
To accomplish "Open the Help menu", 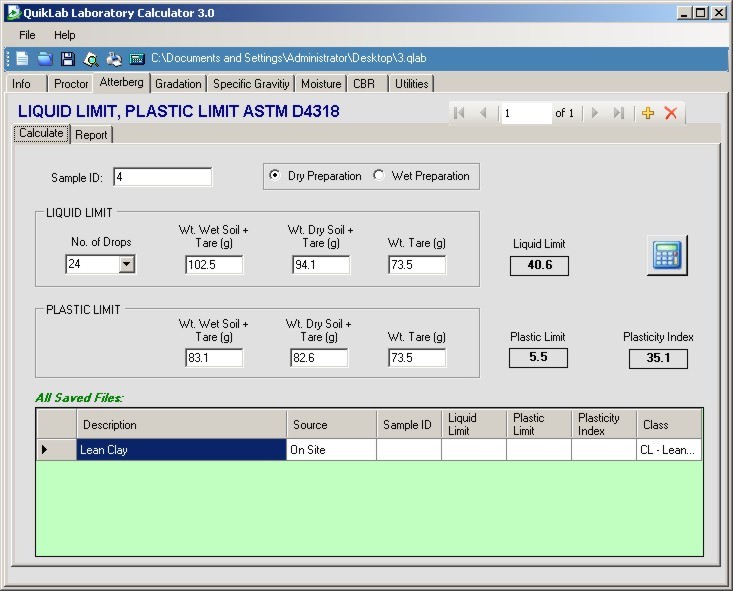I will point(65,35).
